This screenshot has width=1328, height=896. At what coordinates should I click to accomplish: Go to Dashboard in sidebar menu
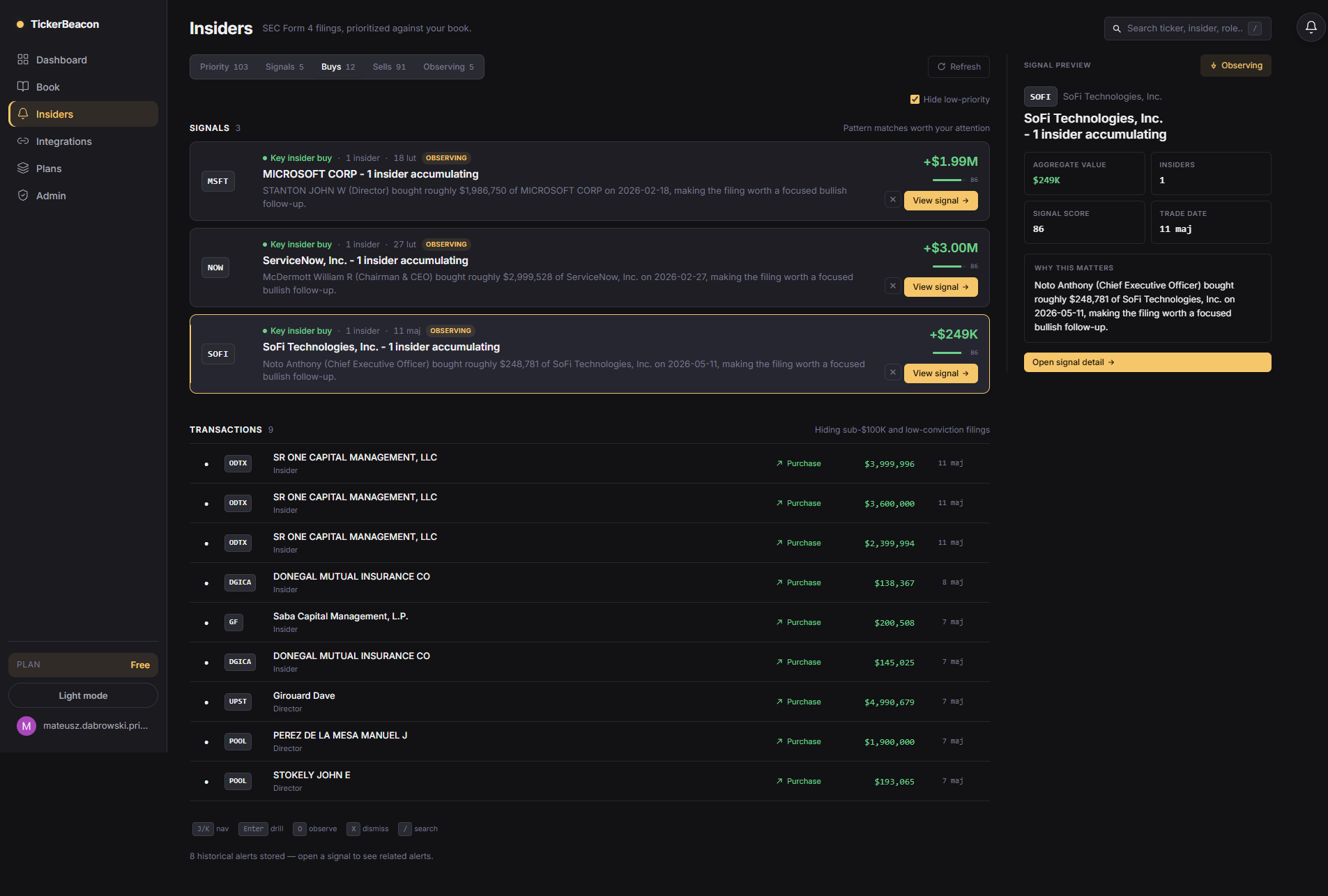tap(83, 60)
